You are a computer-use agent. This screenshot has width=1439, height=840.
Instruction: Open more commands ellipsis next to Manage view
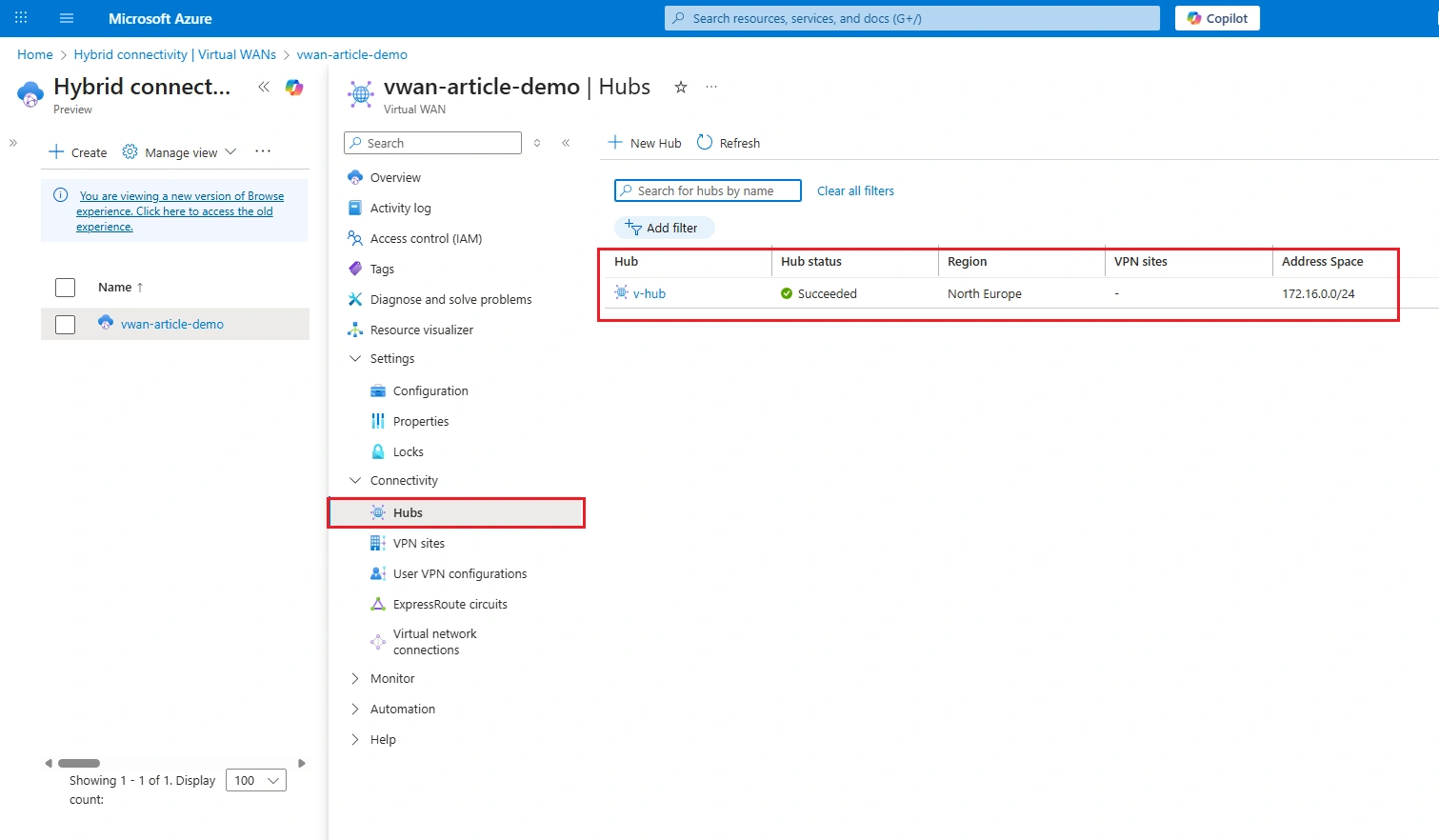coord(263,151)
